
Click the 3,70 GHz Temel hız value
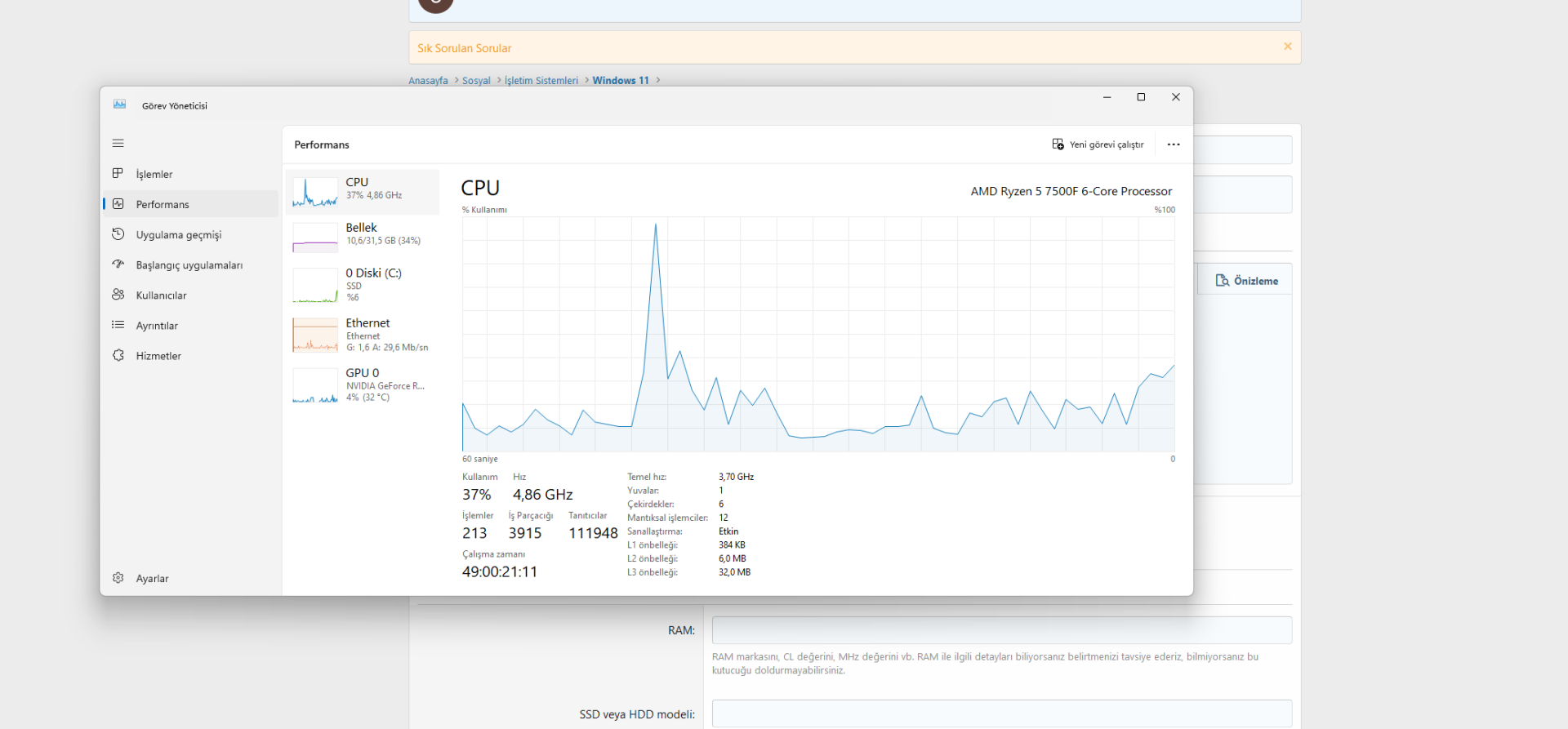[x=736, y=477]
